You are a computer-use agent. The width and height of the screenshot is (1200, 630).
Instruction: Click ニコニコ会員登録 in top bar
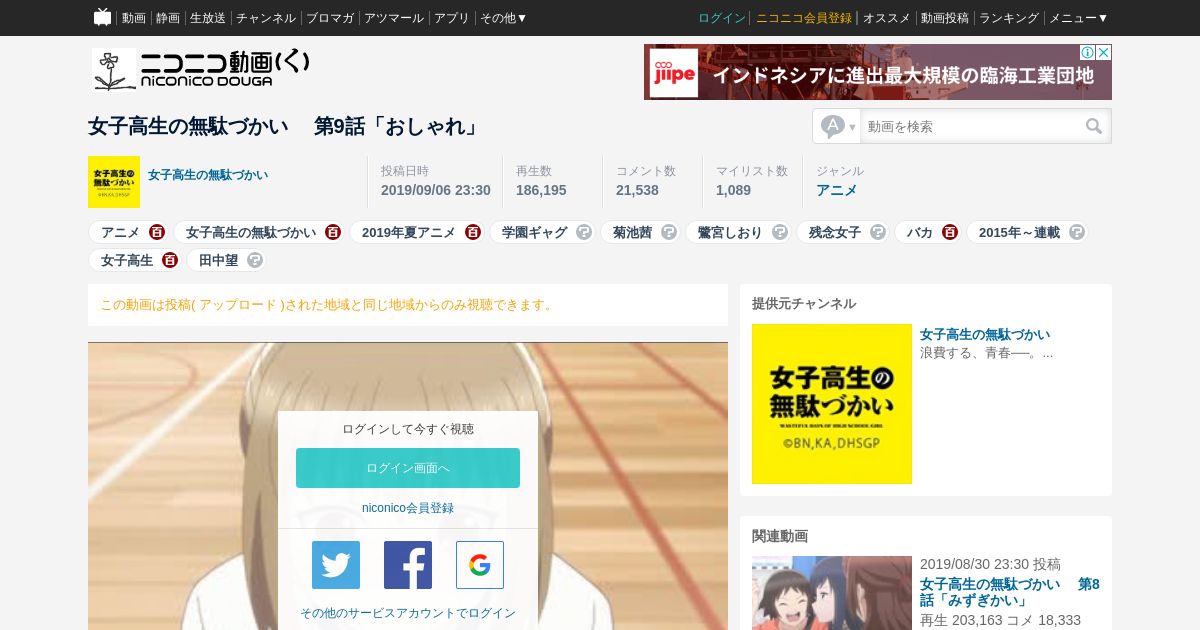point(804,18)
